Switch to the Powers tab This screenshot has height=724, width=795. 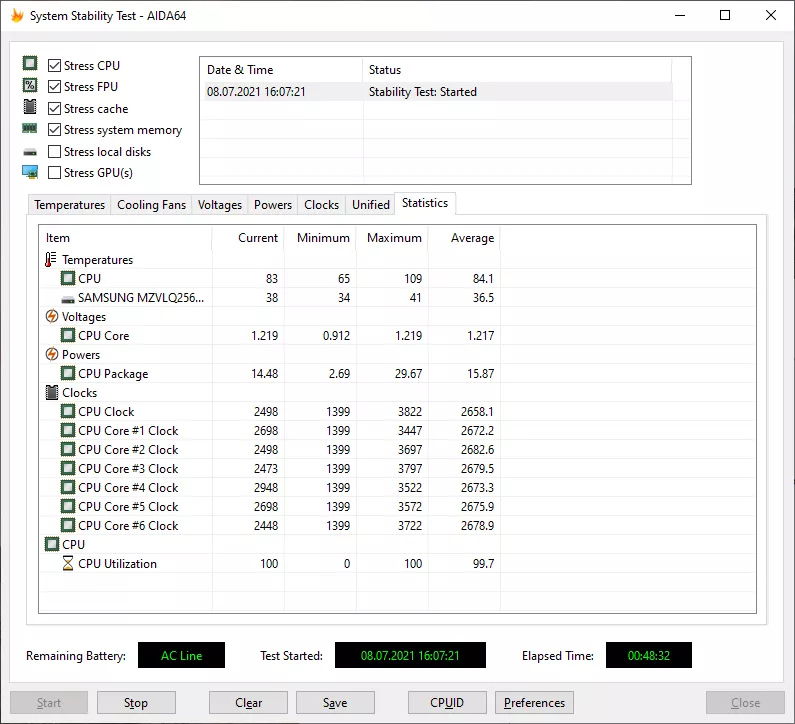click(273, 205)
